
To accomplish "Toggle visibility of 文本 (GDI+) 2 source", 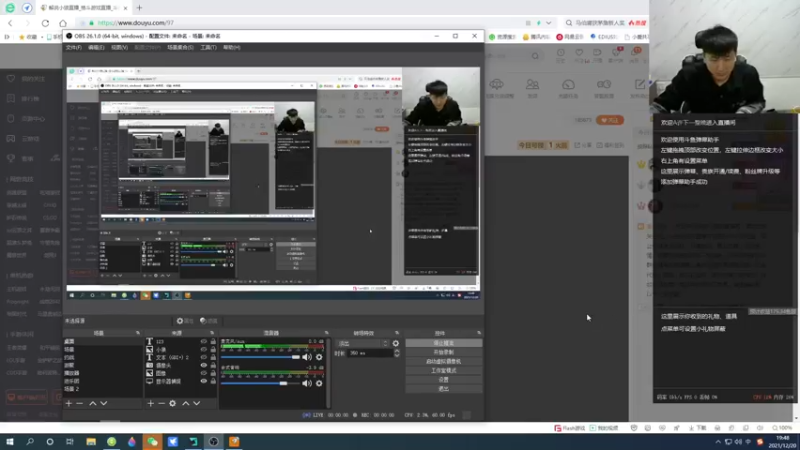I will click(x=204, y=357).
